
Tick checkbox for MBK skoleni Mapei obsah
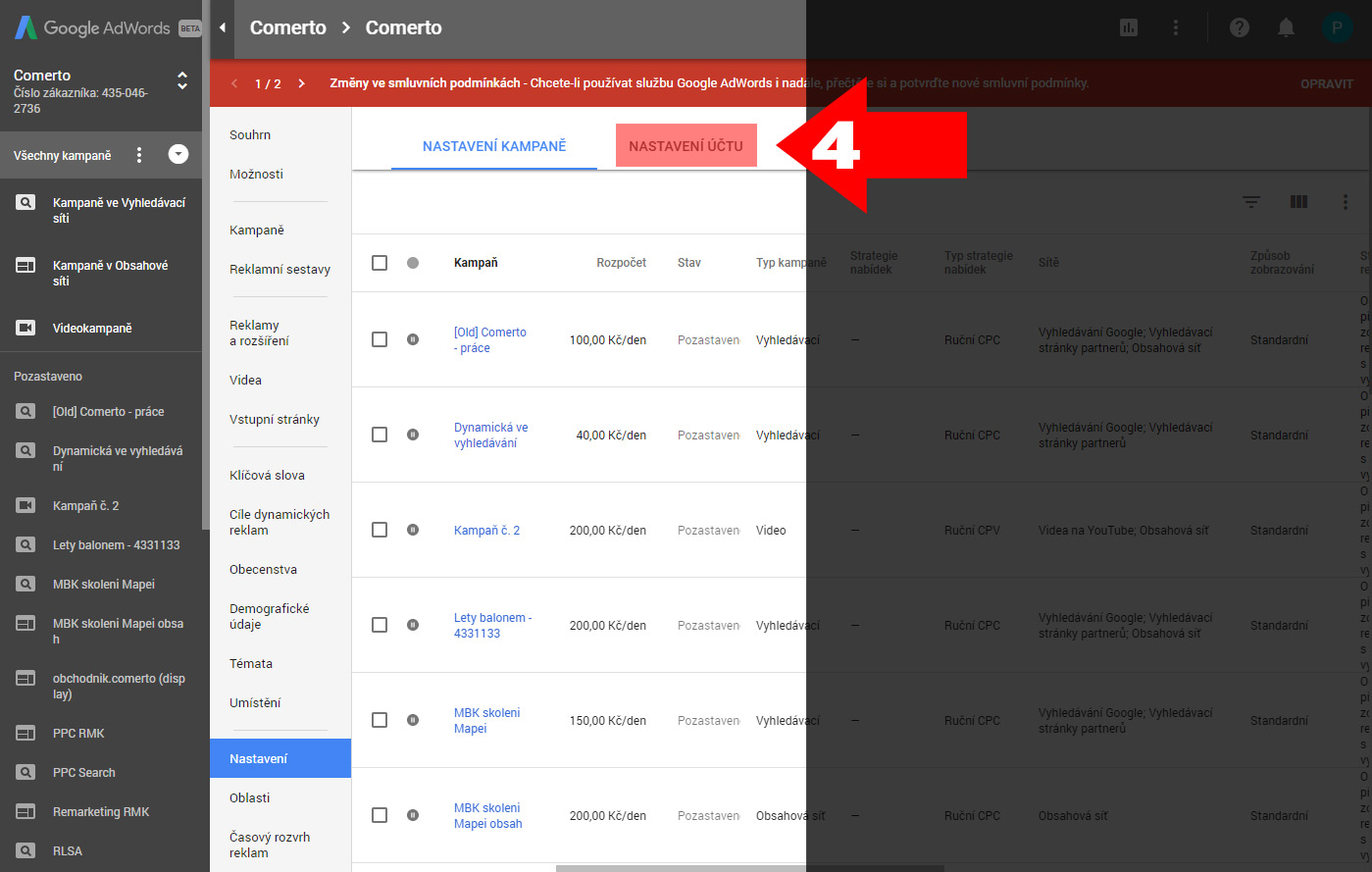(380, 815)
